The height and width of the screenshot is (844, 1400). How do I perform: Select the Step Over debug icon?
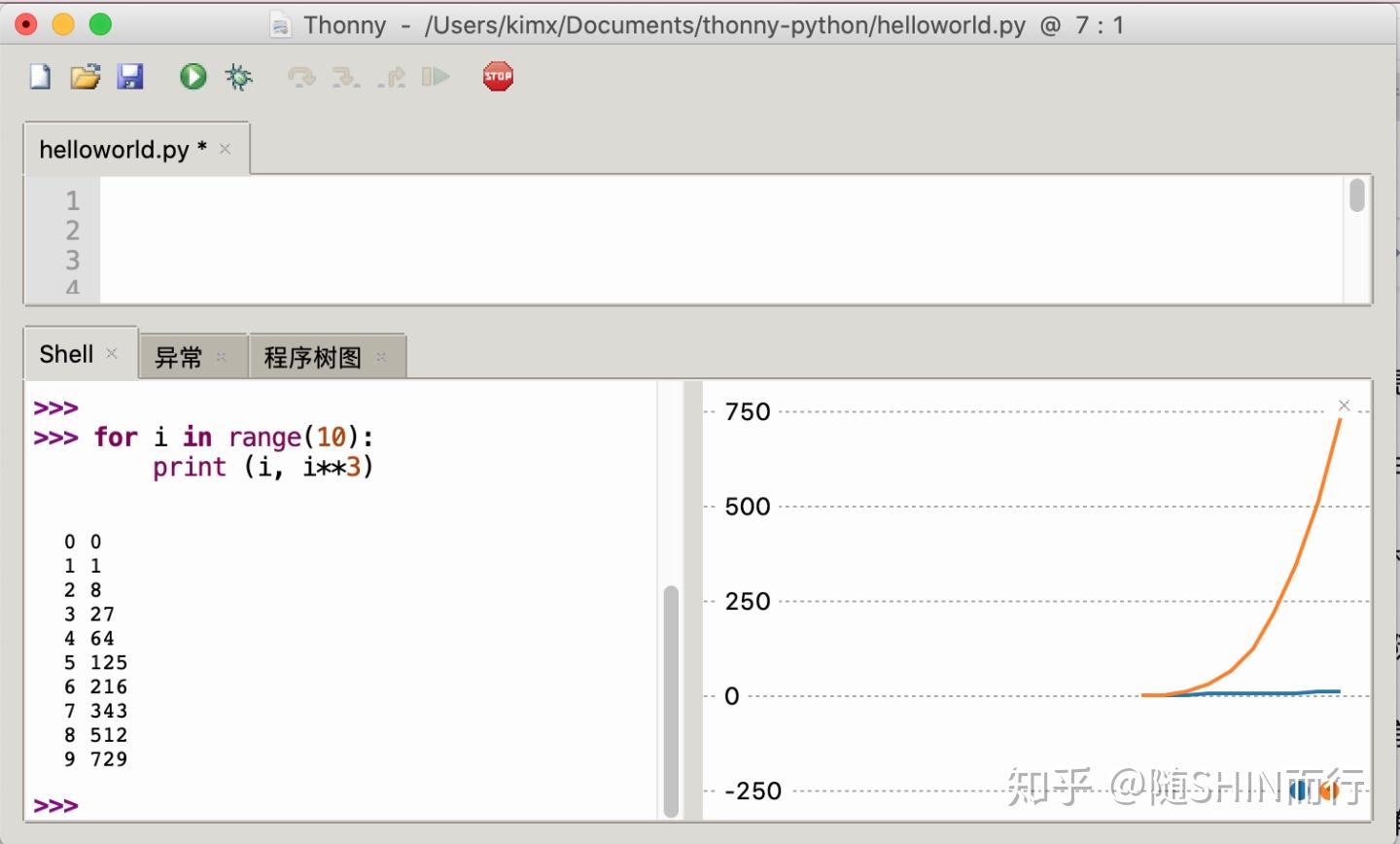click(300, 76)
